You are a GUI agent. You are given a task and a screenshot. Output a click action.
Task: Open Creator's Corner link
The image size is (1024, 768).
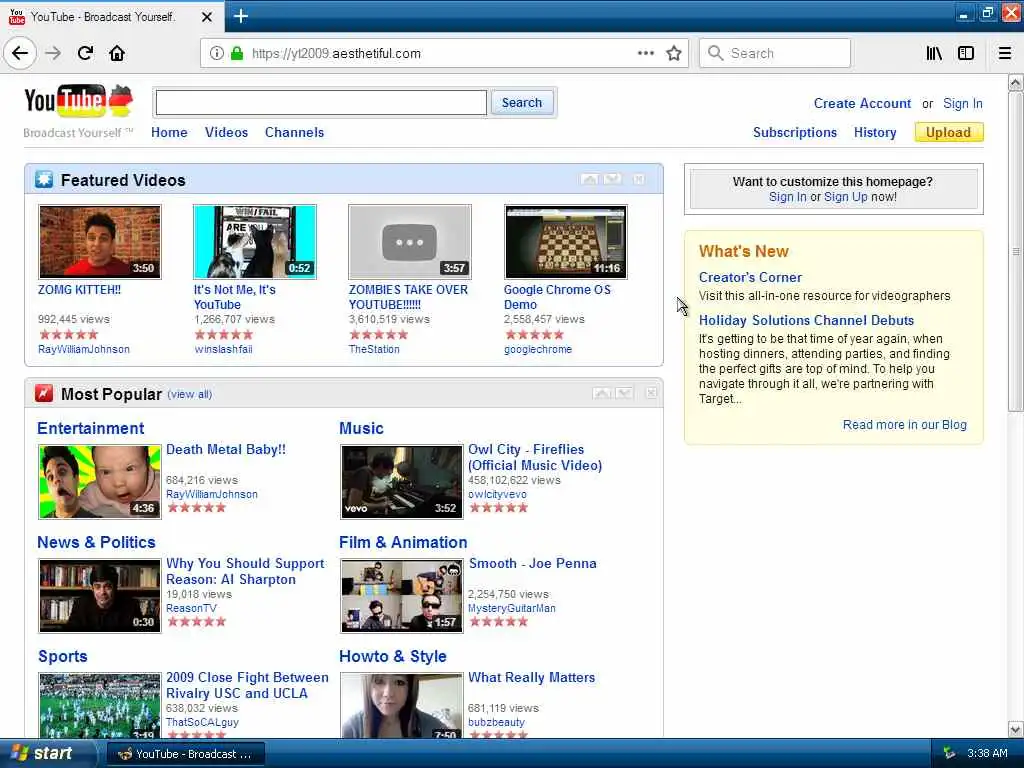[750, 277]
